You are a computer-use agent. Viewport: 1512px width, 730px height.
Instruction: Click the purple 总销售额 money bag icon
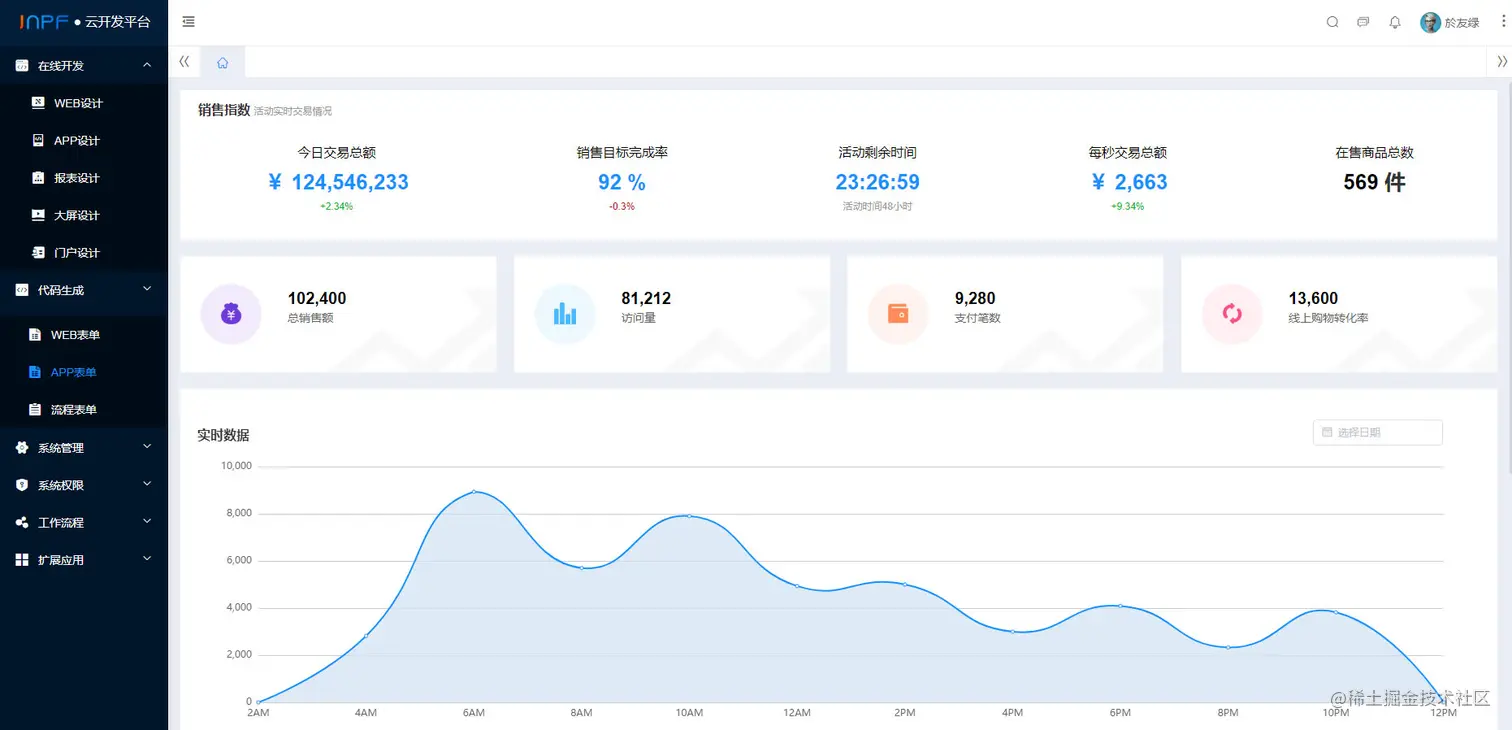tap(231, 314)
